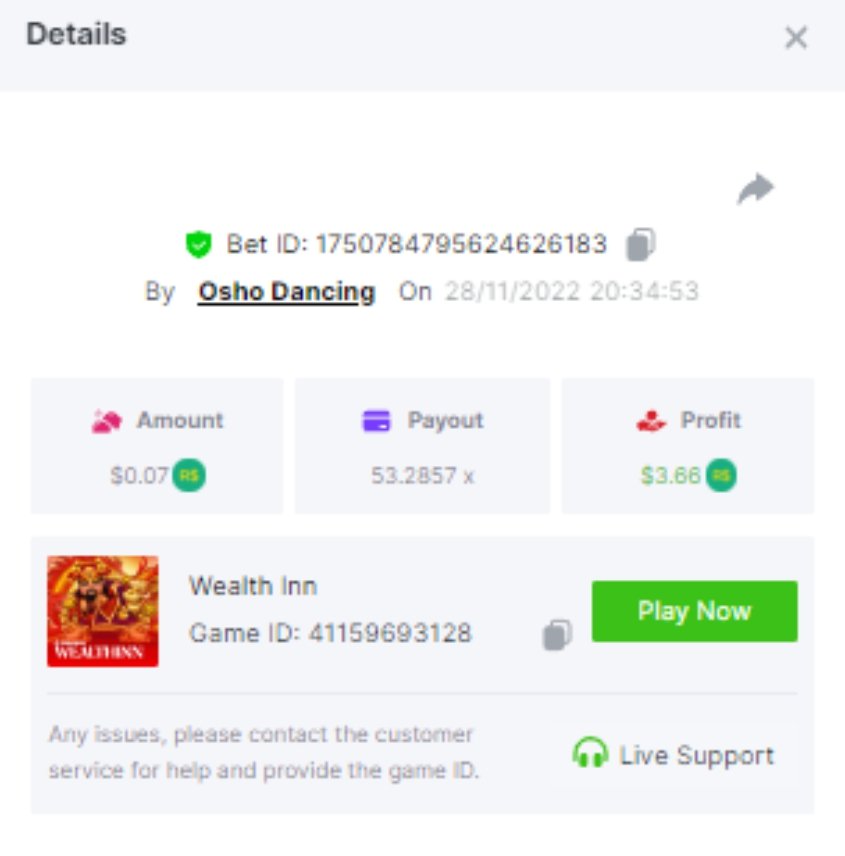Close the Details dialog

(x=796, y=38)
